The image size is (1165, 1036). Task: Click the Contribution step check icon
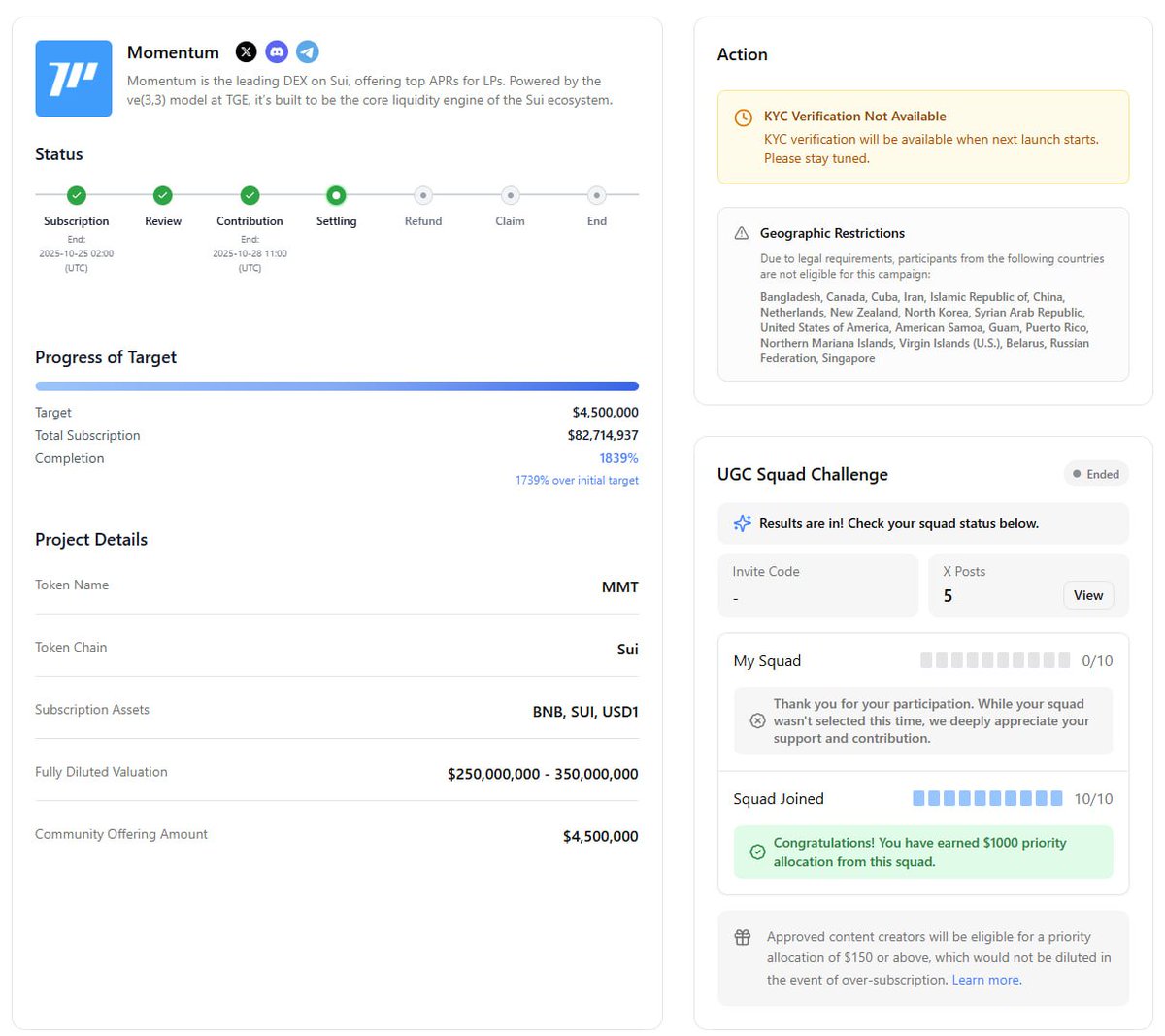point(250,195)
